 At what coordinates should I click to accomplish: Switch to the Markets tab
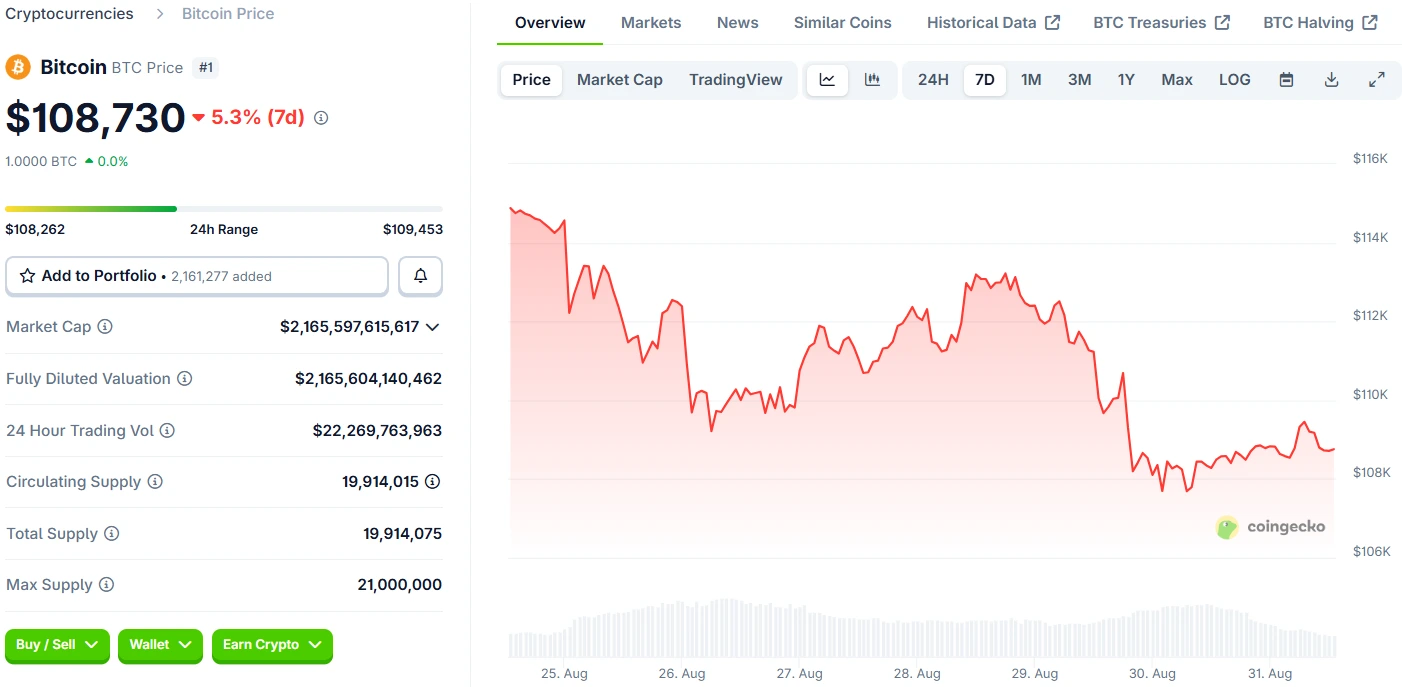click(x=651, y=21)
